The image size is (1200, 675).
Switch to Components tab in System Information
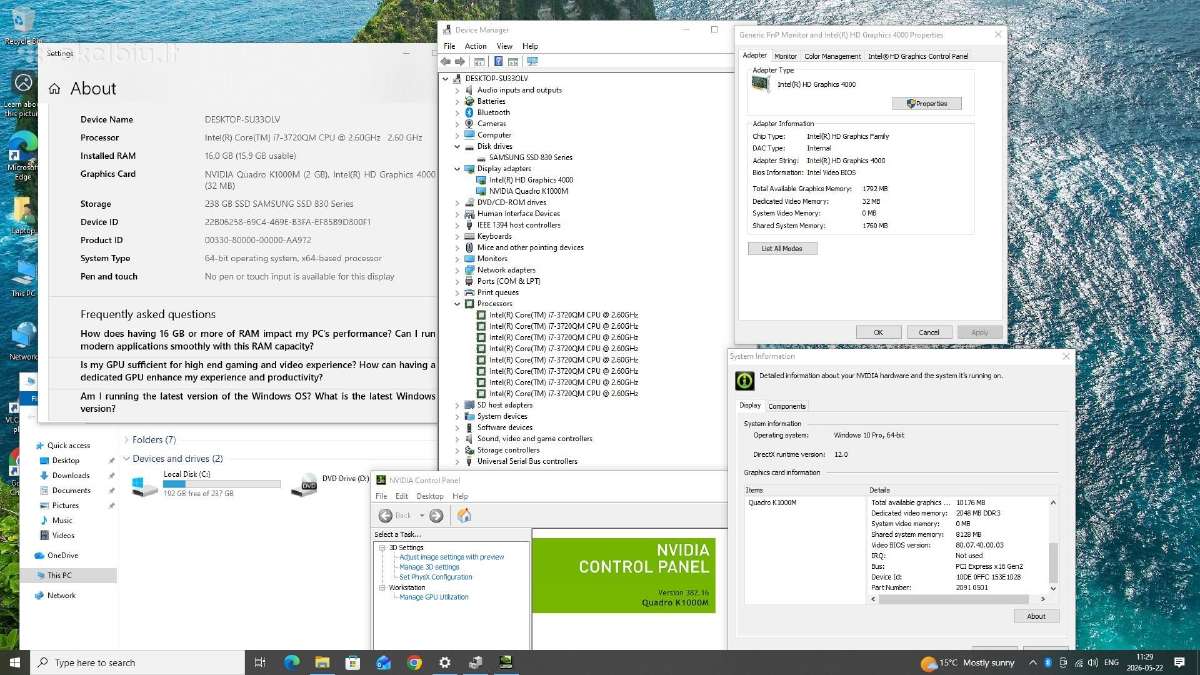(787, 406)
